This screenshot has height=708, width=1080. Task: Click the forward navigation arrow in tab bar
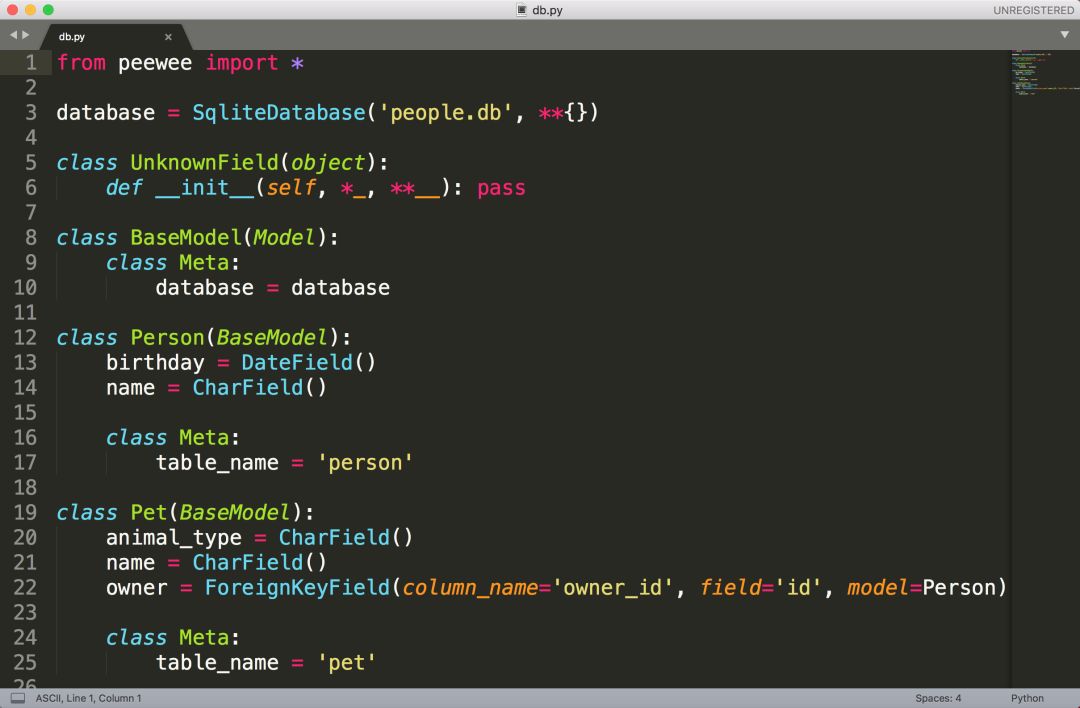[x=25, y=34]
